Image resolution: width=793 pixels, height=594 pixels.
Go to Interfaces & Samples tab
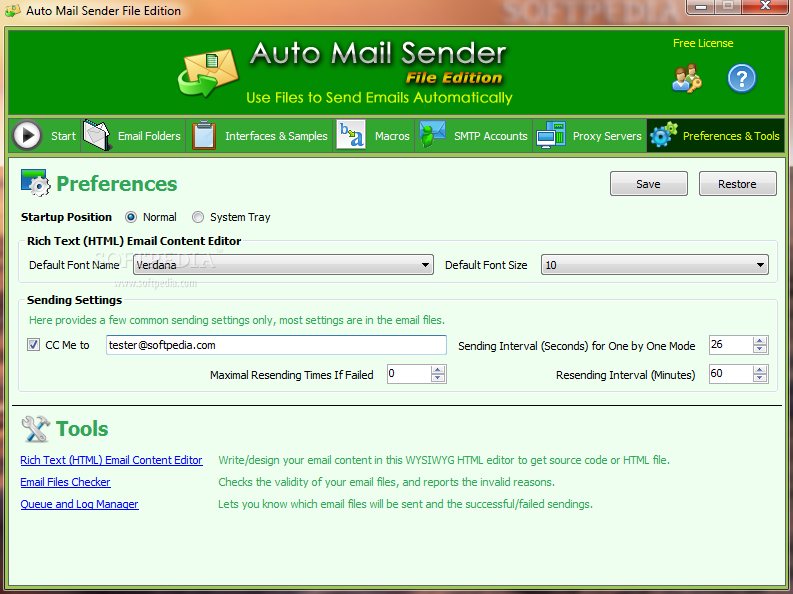click(259, 135)
